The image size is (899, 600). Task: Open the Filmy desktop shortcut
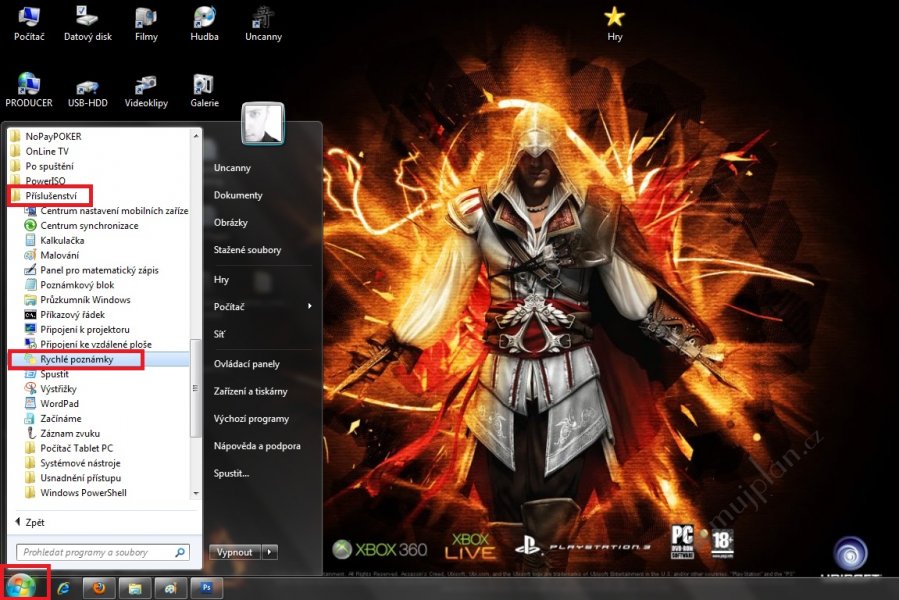pyautogui.click(x=146, y=23)
